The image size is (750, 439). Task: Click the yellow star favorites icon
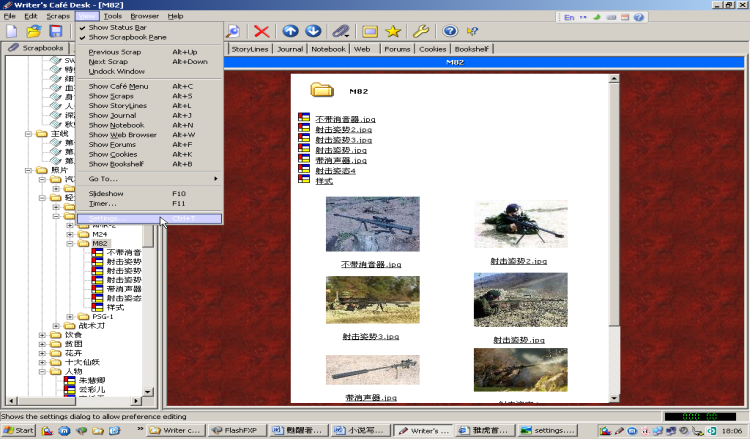393,32
